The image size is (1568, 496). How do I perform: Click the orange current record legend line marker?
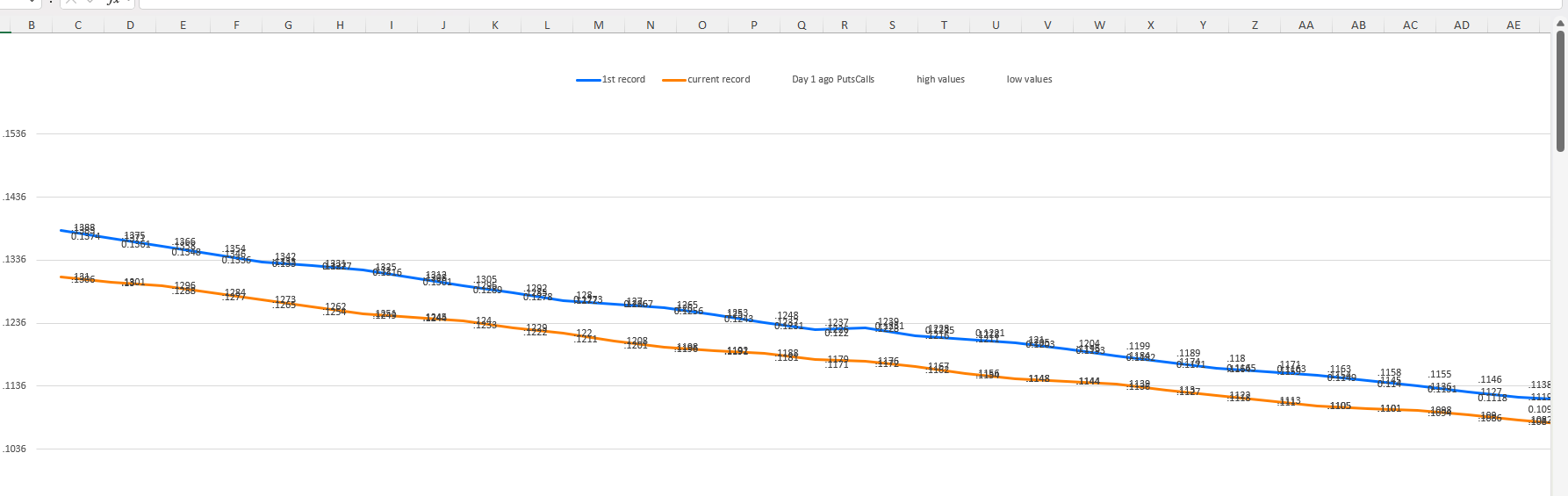[674, 80]
